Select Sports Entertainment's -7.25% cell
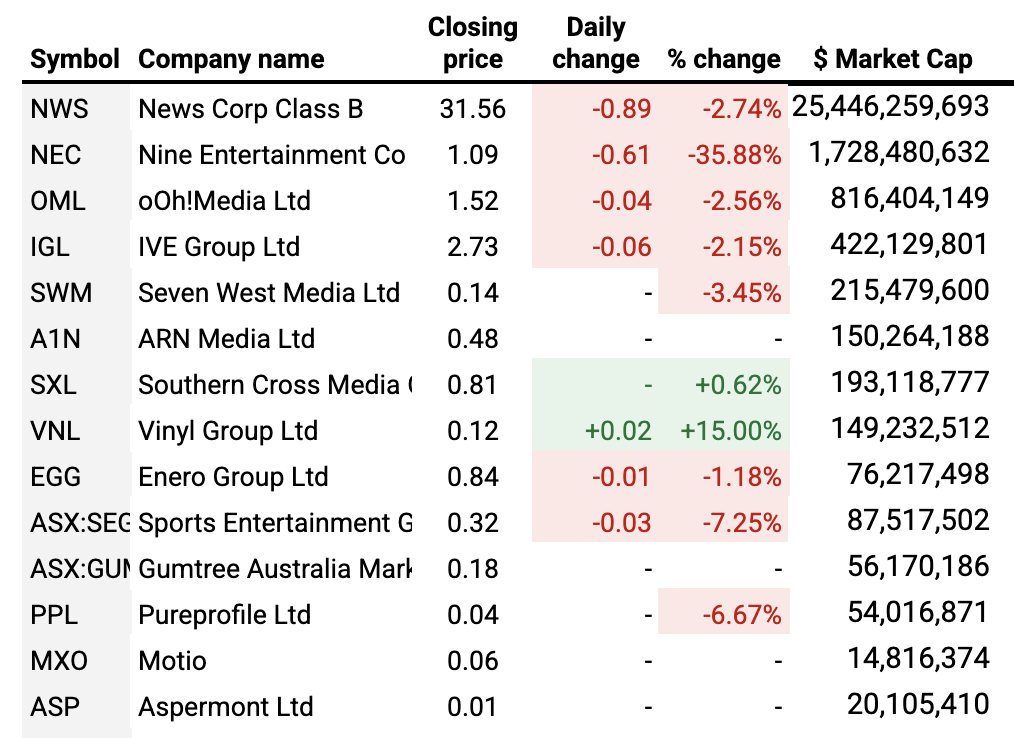 pyautogui.click(x=740, y=523)
